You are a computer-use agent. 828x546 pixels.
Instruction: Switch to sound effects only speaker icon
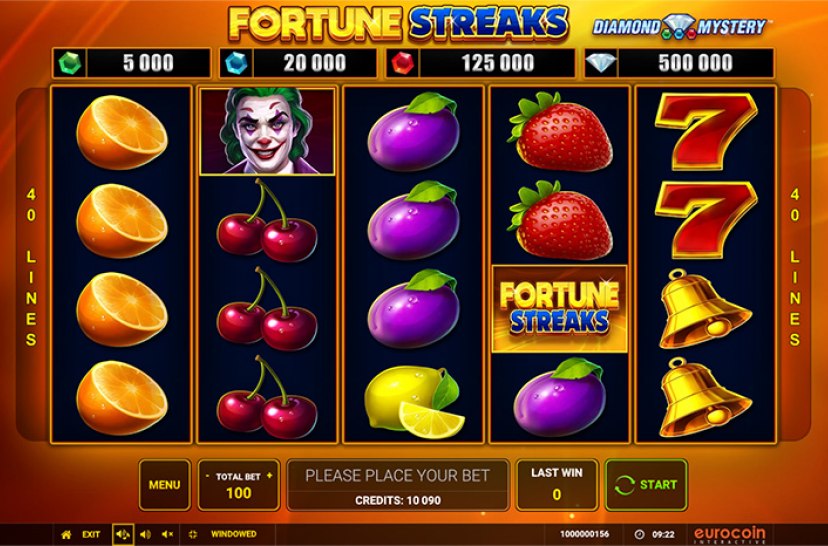coord(145,534)
